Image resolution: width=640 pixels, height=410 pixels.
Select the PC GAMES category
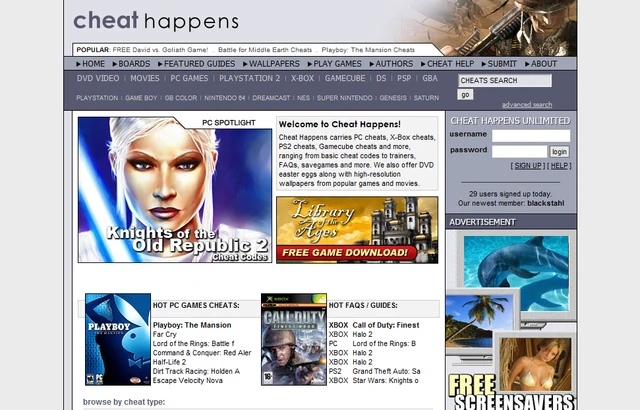tap(189, 78)
